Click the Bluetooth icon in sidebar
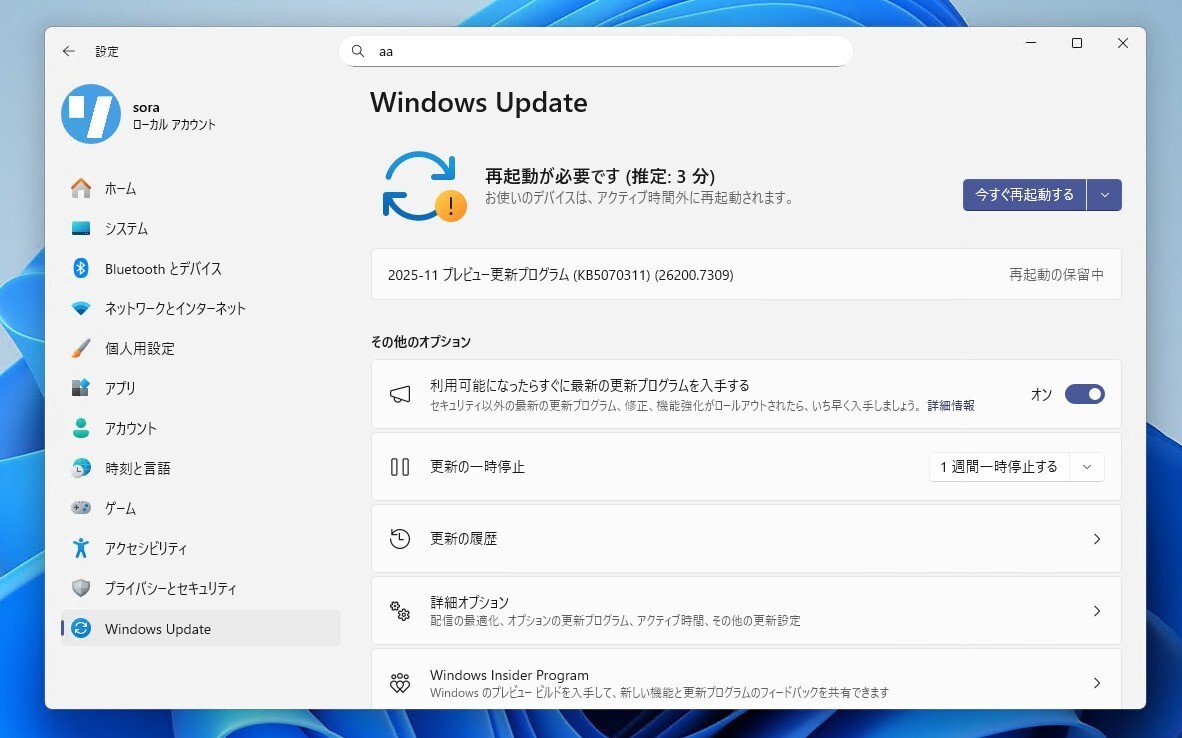Image resolution: width=1182 pixels, height=738 pixels. click(x=81, y=268)
